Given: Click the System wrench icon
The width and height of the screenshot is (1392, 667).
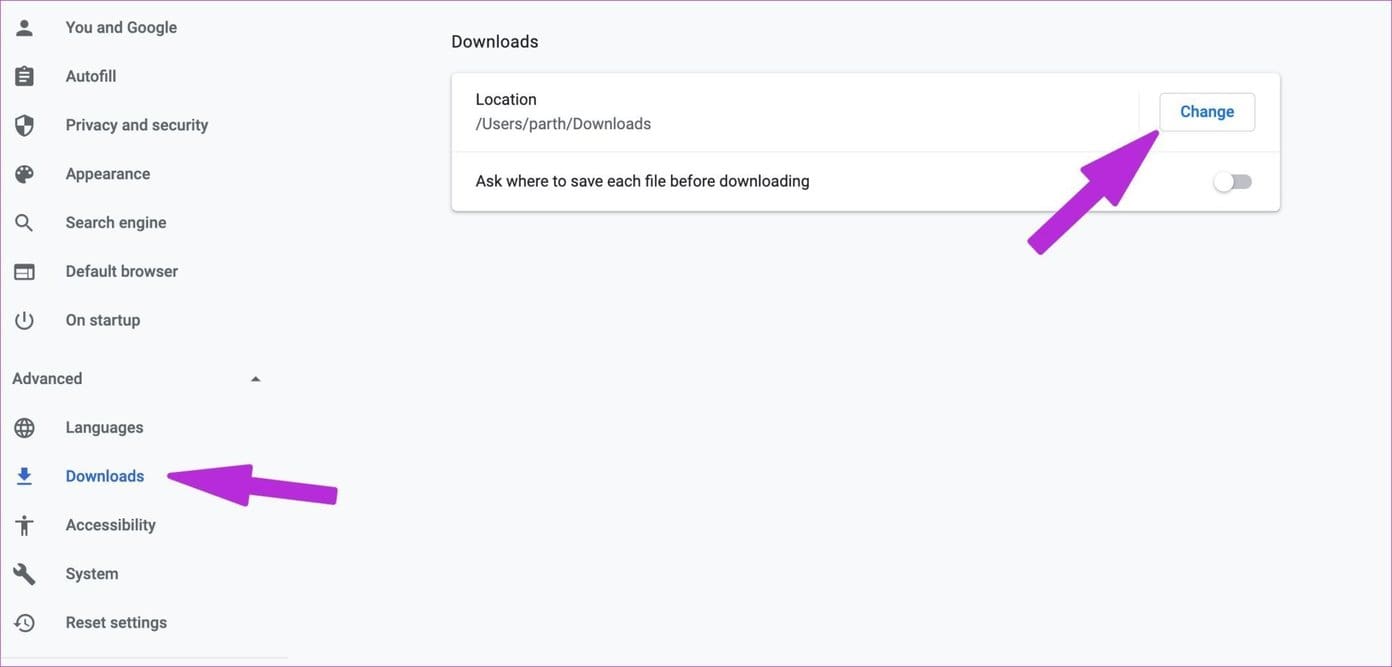Looking at the screenshot, I should click(24, 574).
